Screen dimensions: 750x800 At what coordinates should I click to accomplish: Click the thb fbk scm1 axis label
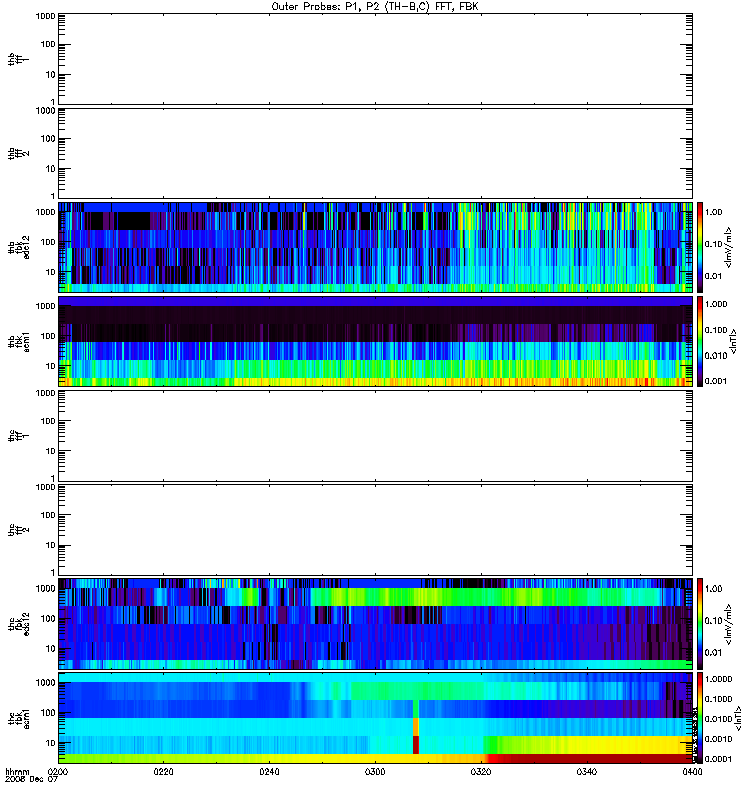tap(19, 341)
